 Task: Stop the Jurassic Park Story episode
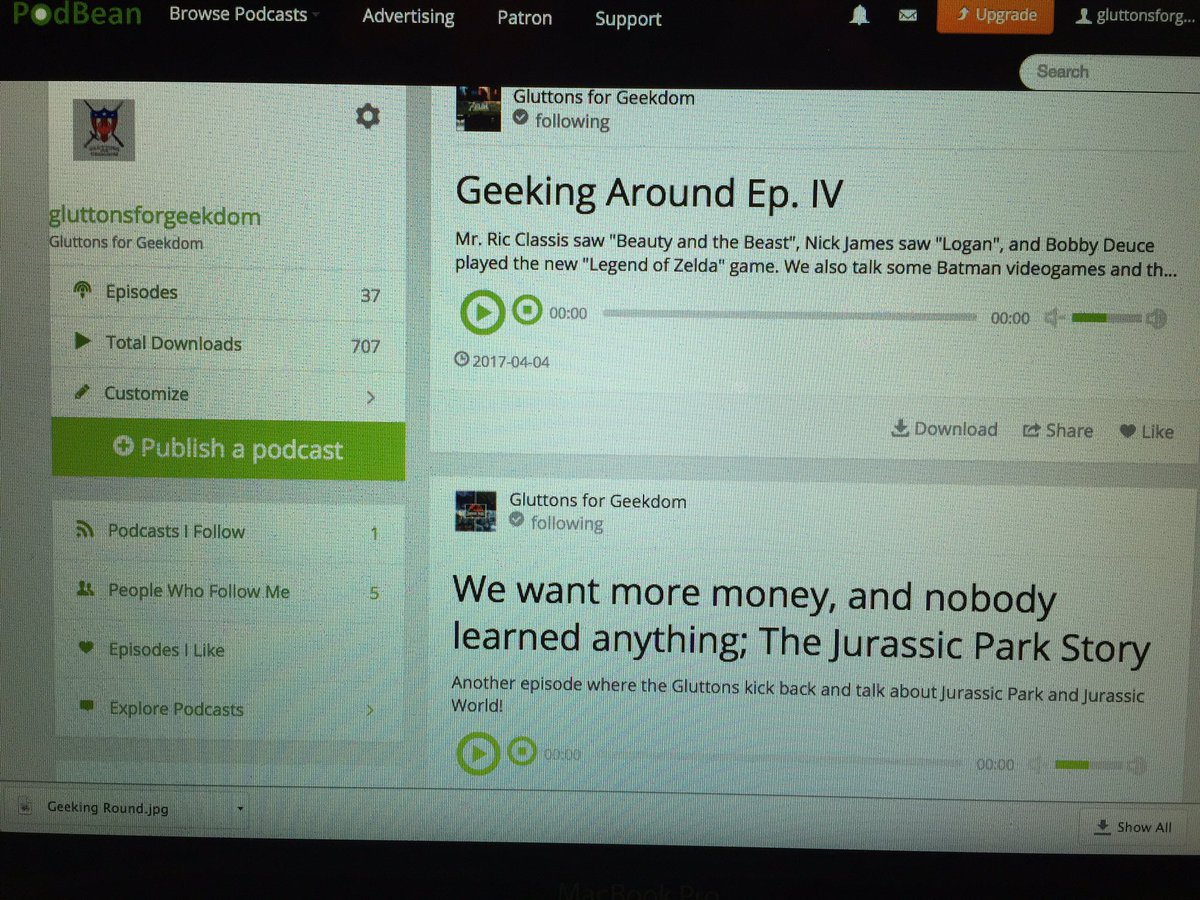(x=521, y=751)
